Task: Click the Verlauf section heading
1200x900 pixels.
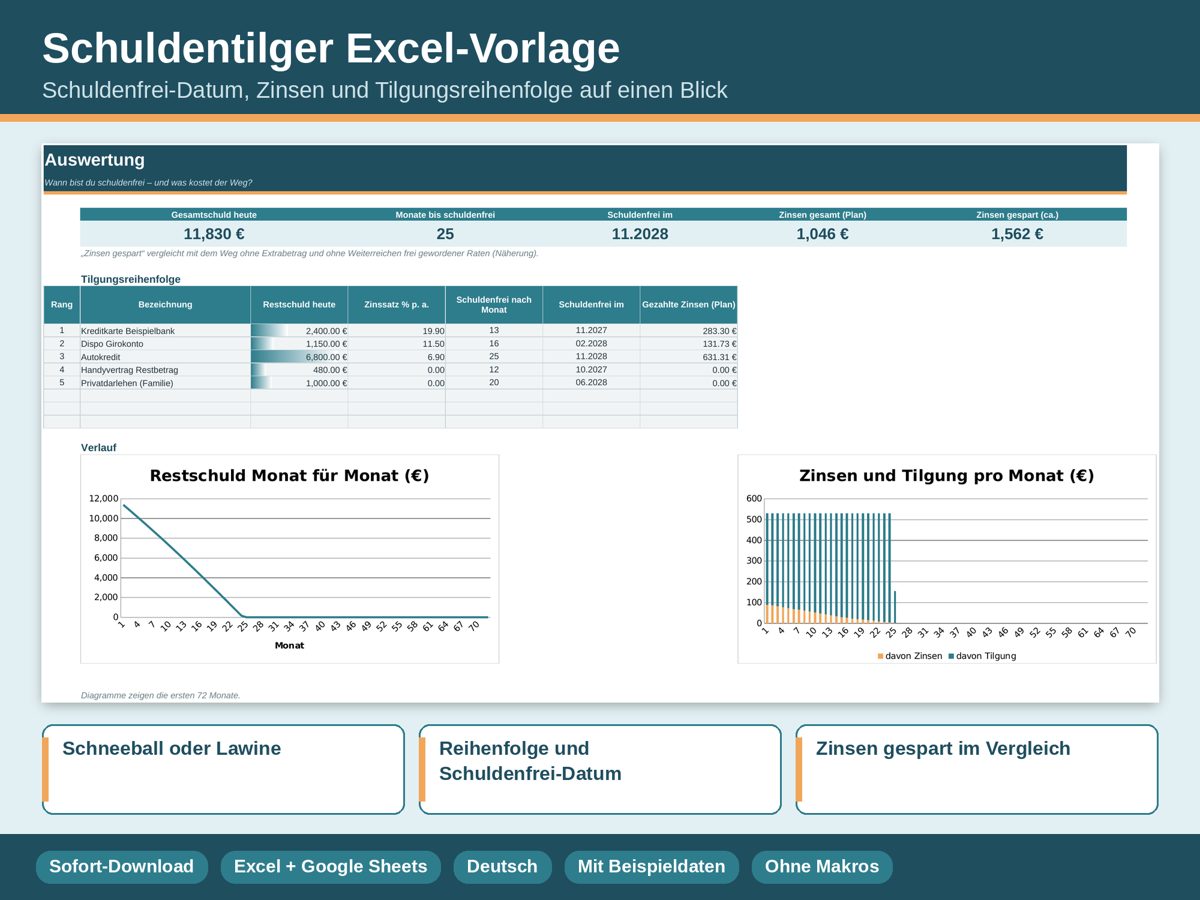Action: pos(99,448)
